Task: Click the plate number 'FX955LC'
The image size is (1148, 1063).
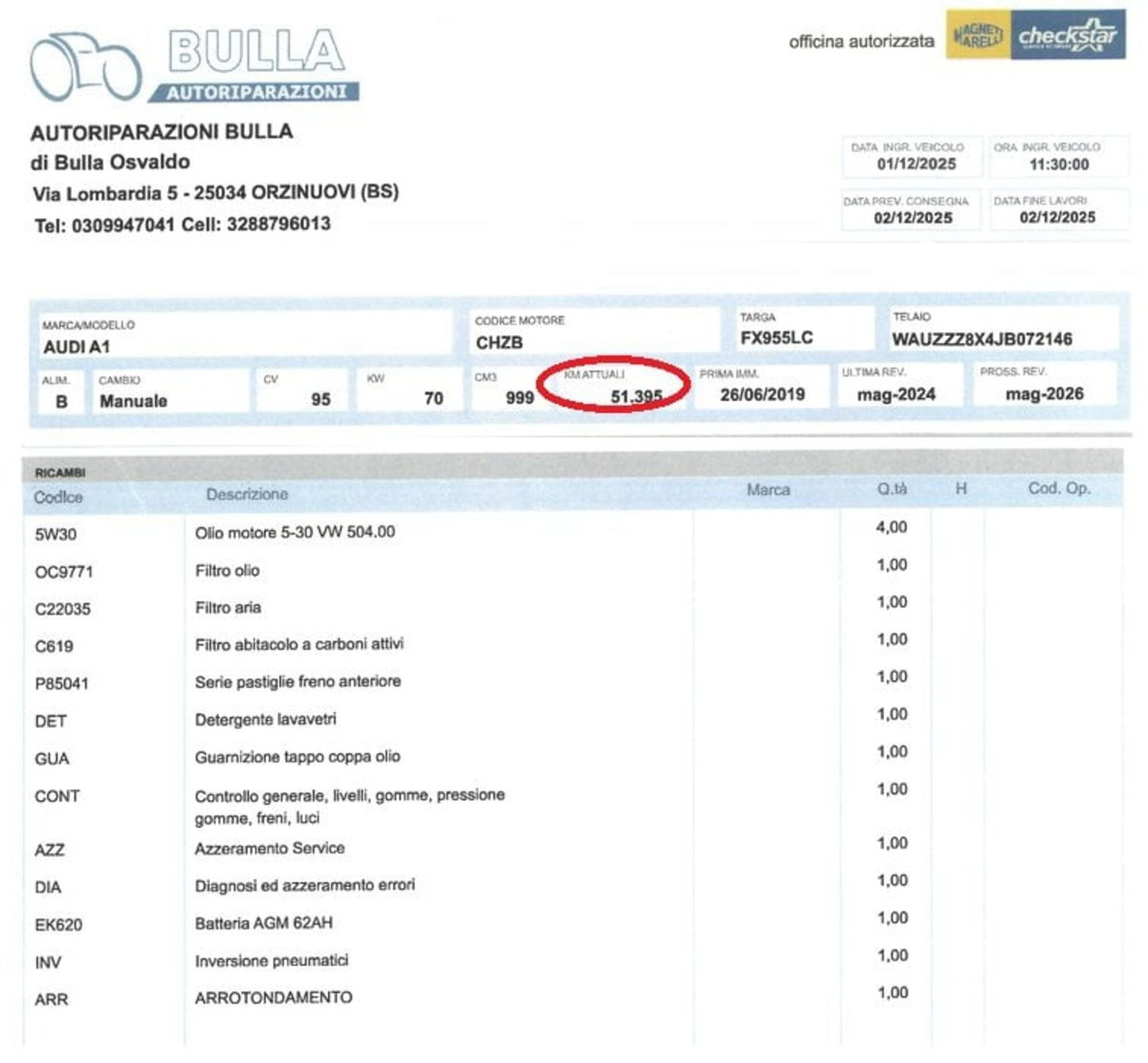Action: point(777,338)
